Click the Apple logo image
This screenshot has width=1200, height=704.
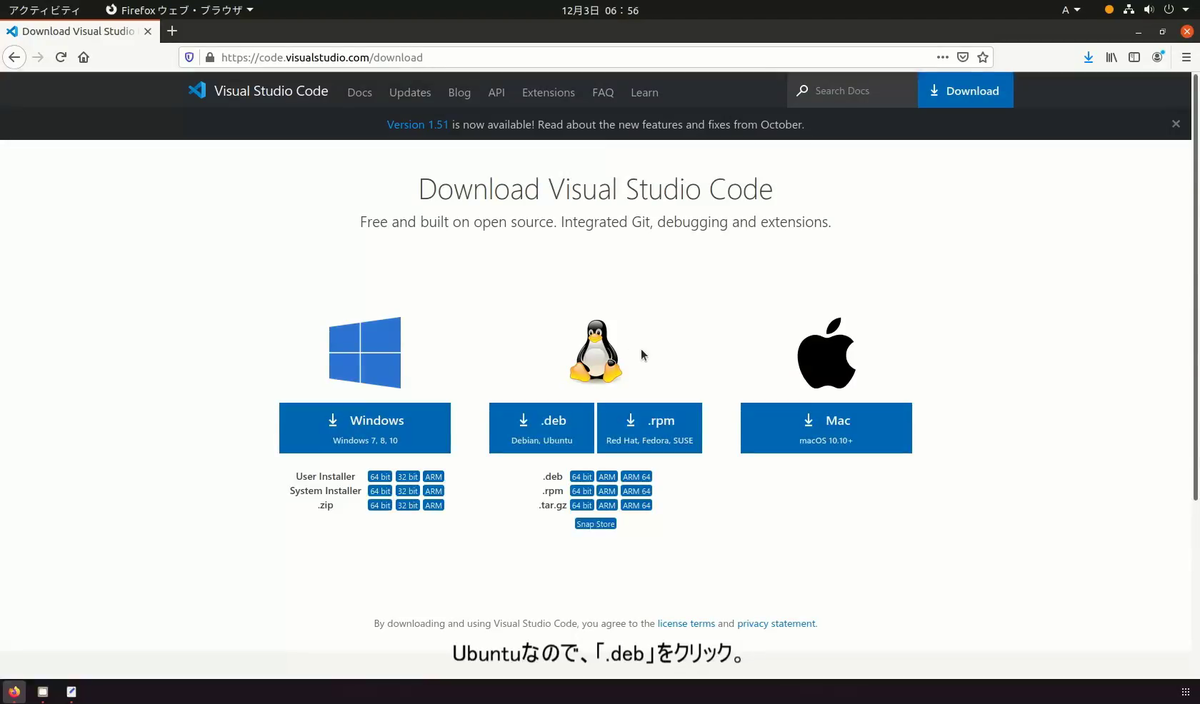826,353
